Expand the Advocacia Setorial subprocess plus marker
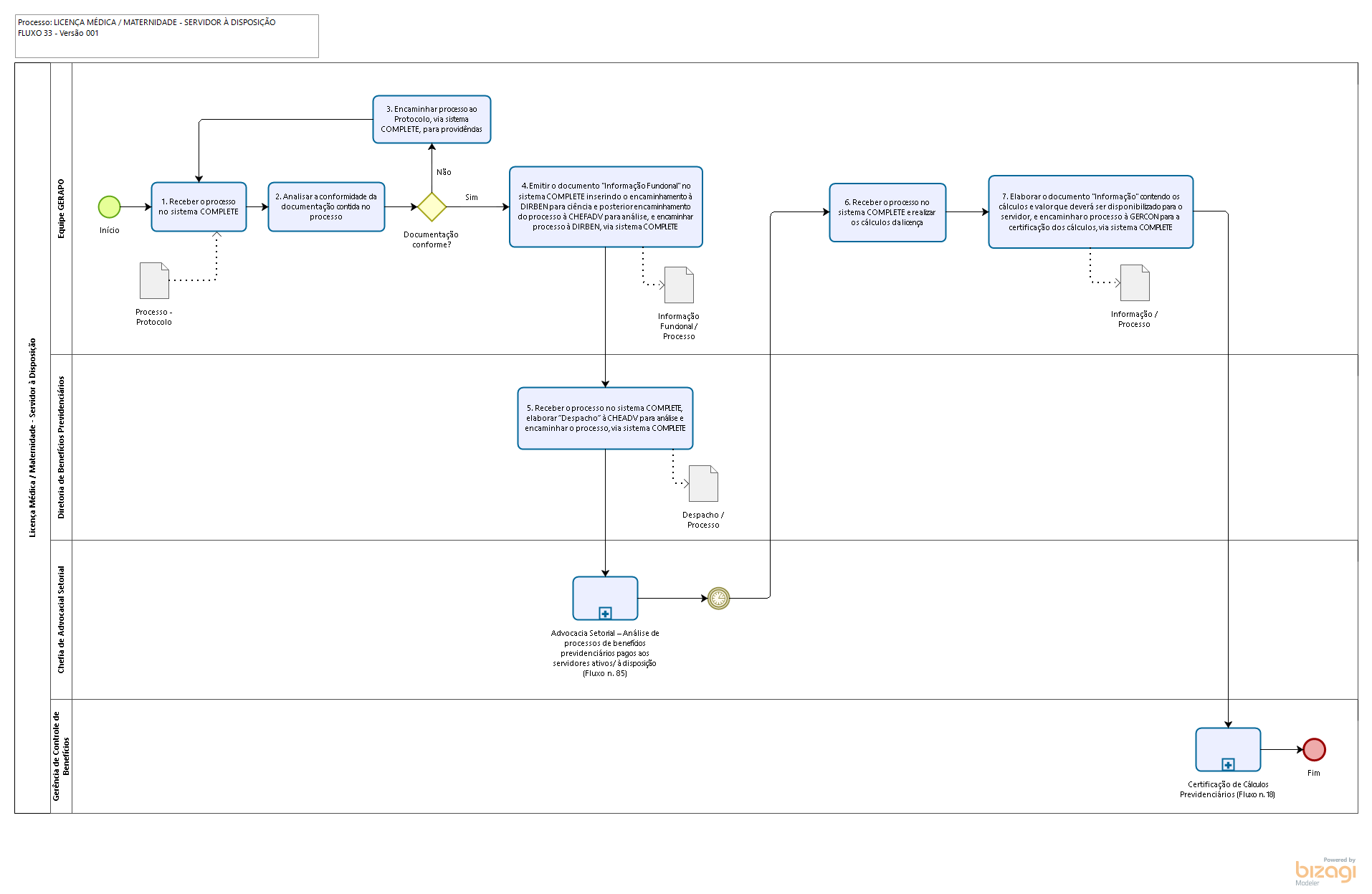The image size is (1372, 894). (605, 613)
